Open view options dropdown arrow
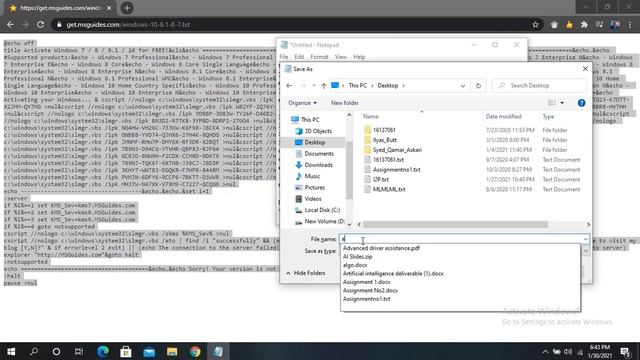Screen dimensions: 640x360 562,103
